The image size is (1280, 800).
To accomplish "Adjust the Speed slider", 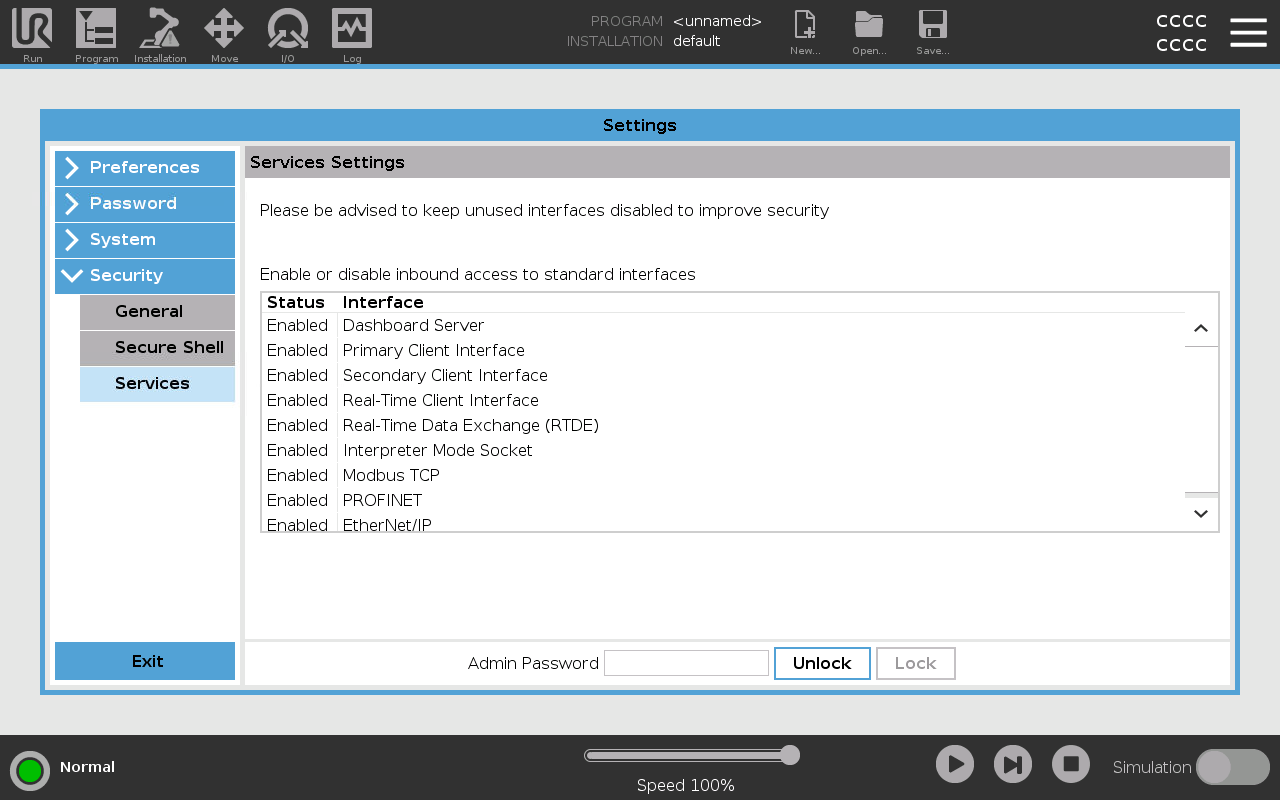I will tap(692, 755).
